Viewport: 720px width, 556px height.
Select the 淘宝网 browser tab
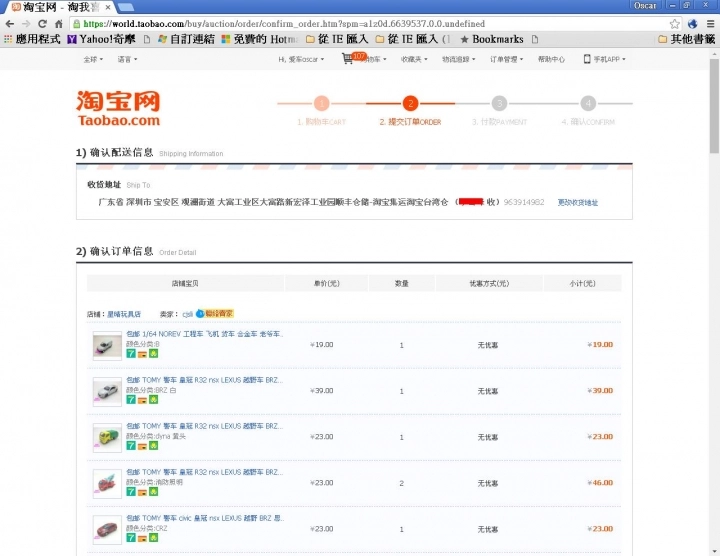pos(60,7)
